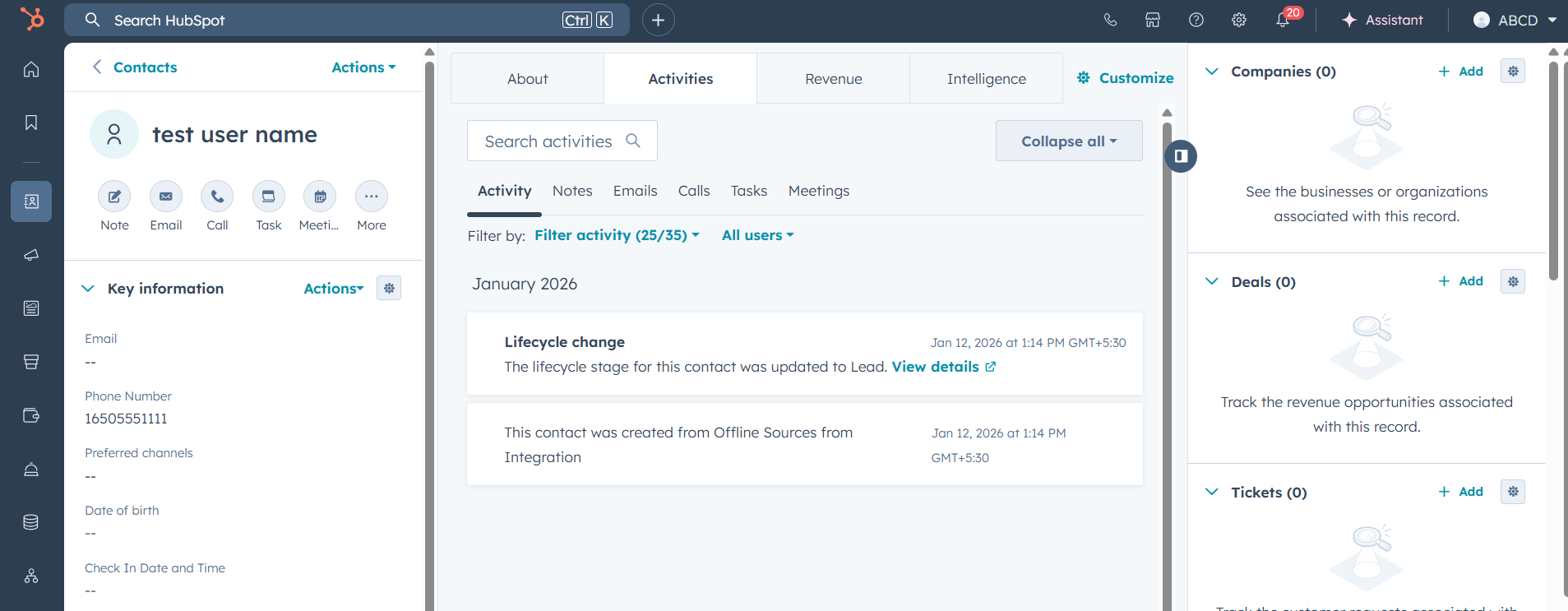Click the Bookmarks icon in left sidebar
The image size is (1568, 611).
(31, 123)
